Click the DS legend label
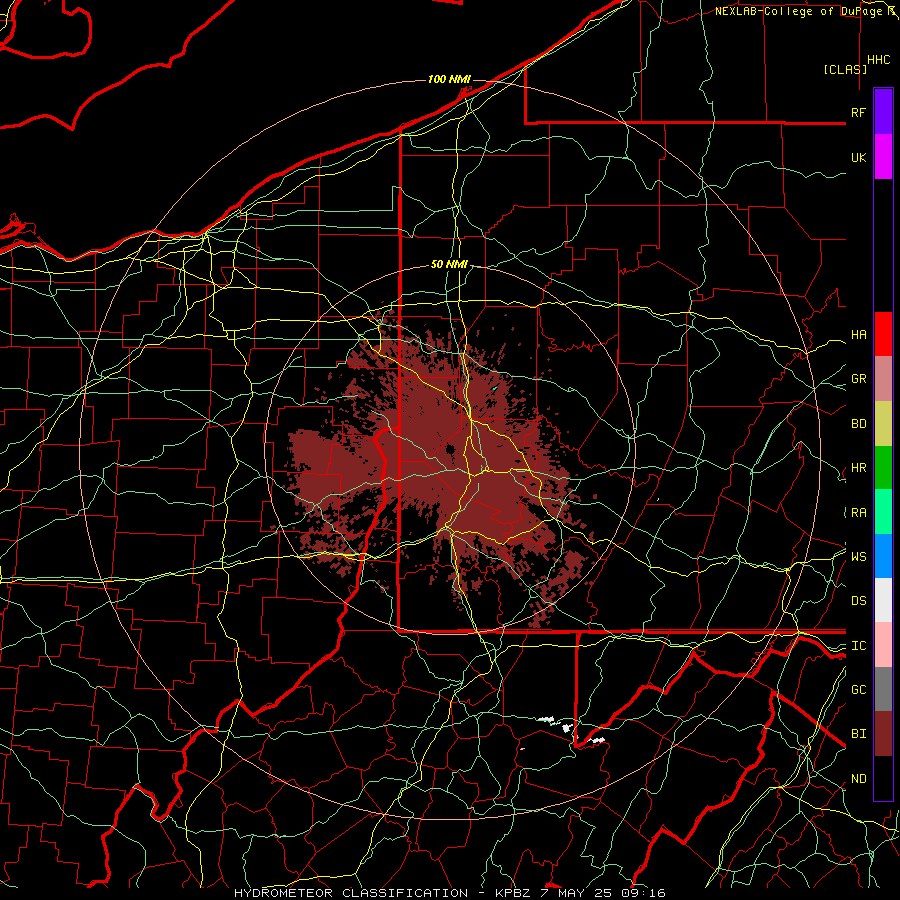Image resolution: width=900 pixels, height=900 pixels. pos(859,601)
